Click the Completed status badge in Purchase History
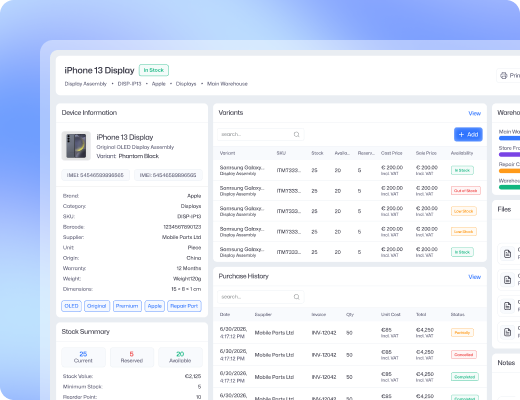520x400 pixels. (465, 377)
